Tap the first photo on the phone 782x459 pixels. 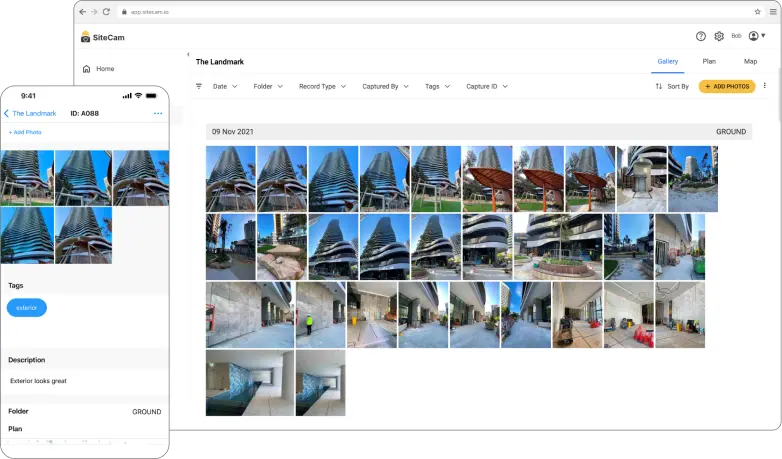[x=27, y=178]
